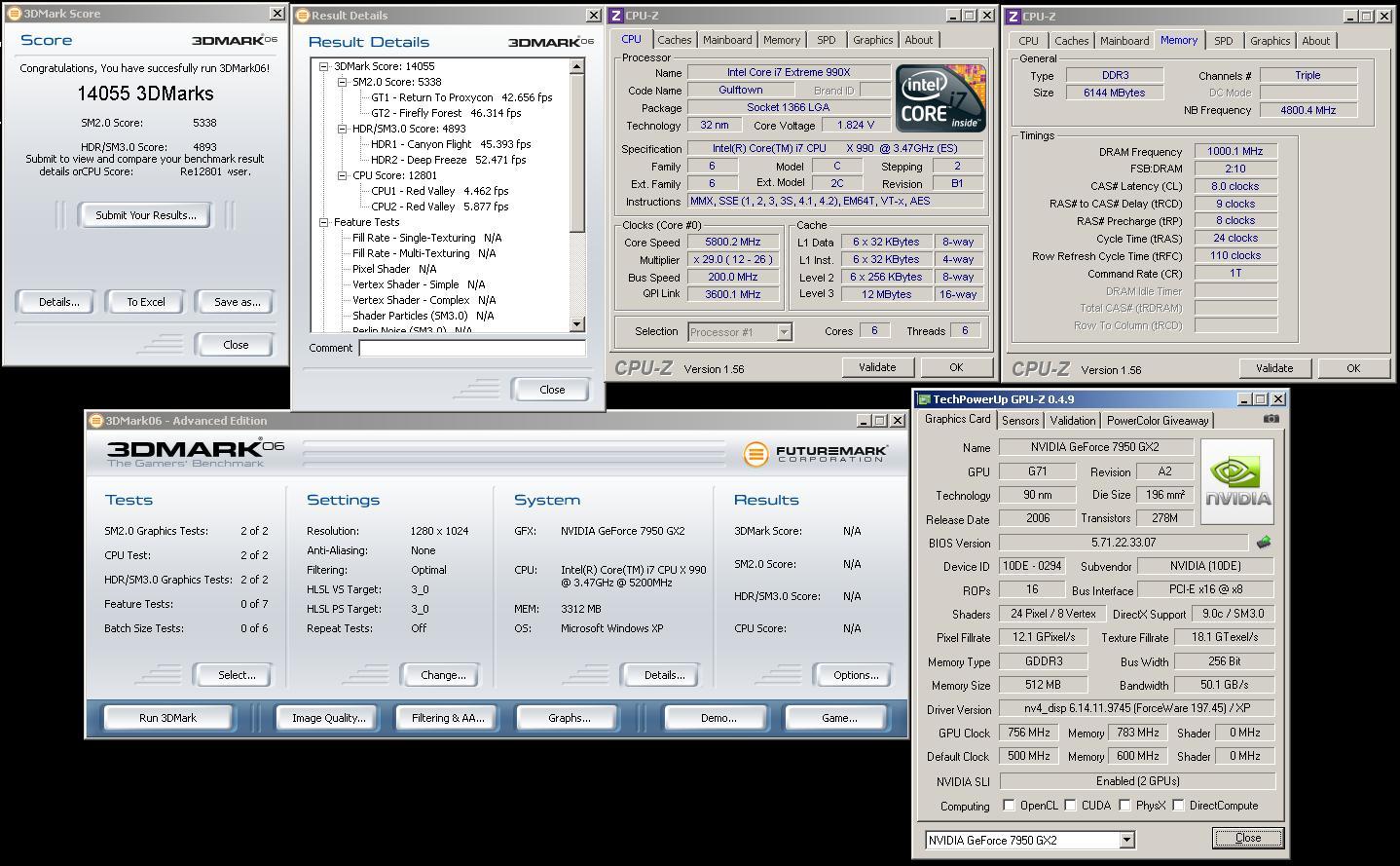The image size is (1400, 866).
Task: Click Submit Your Results button
Action: [146, 215]
